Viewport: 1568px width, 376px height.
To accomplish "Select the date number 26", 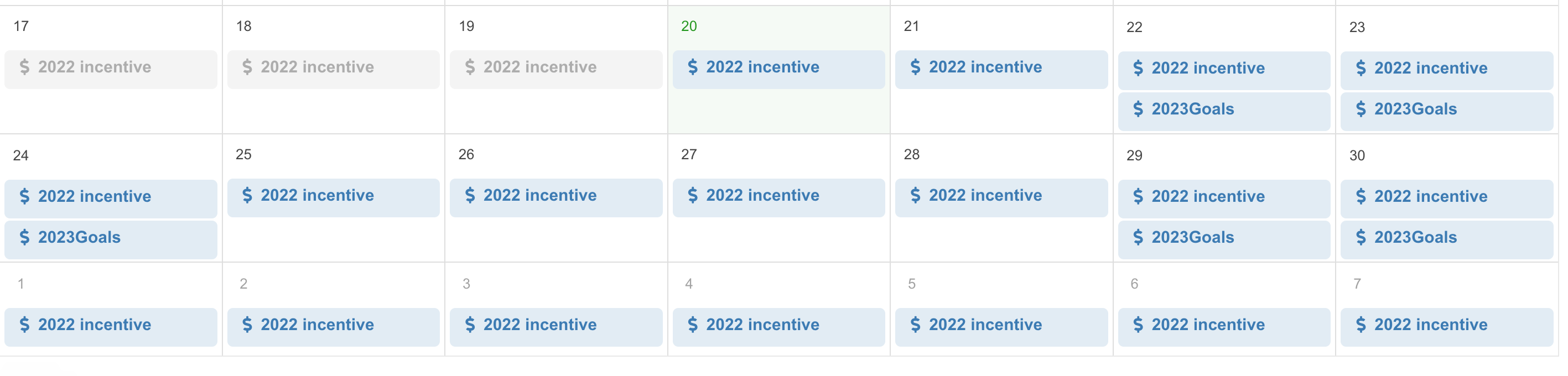I will [x=466, y=154].
